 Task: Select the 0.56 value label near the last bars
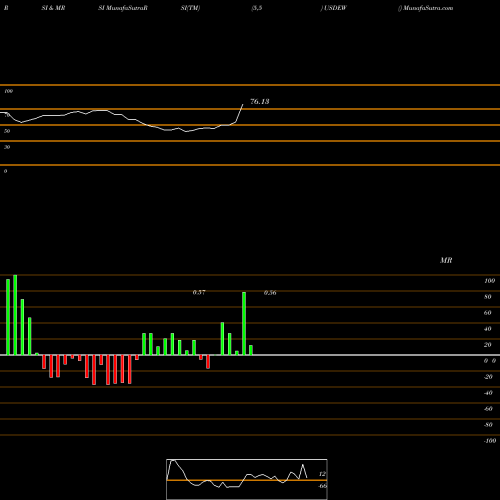click(x=270, y=293)
